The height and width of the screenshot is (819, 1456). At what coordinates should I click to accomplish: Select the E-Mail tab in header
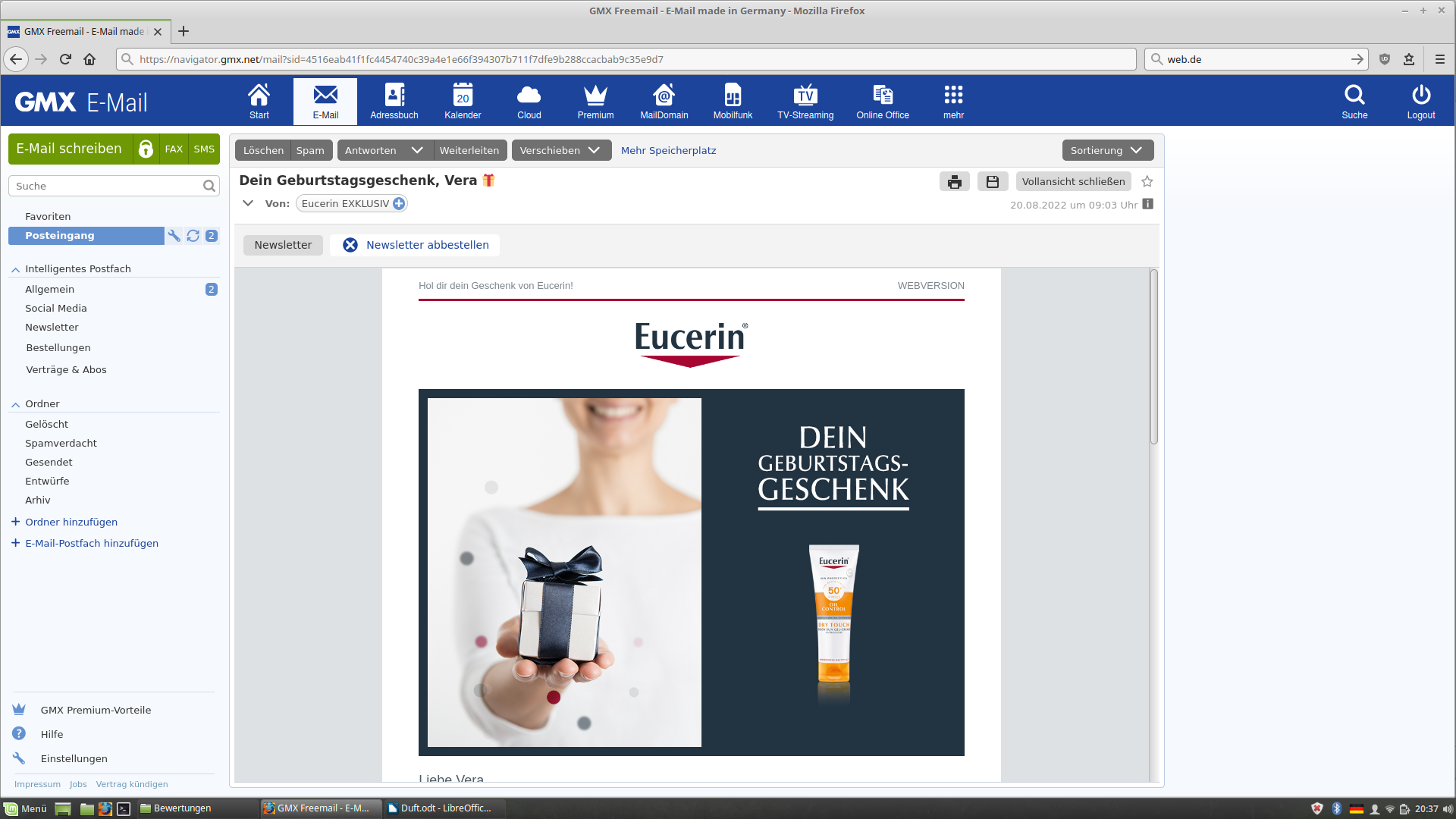(325, 101)
